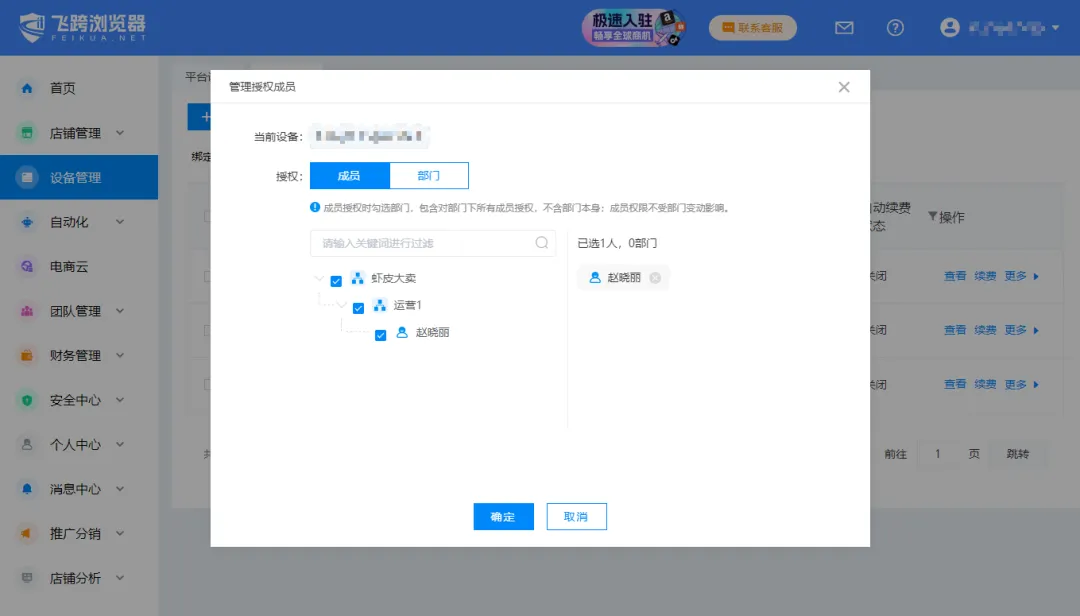The width and height of the screenshot is (1080, 616).
Task: Click the 赵晓丽 selected member tag
Action: point(623,278)
